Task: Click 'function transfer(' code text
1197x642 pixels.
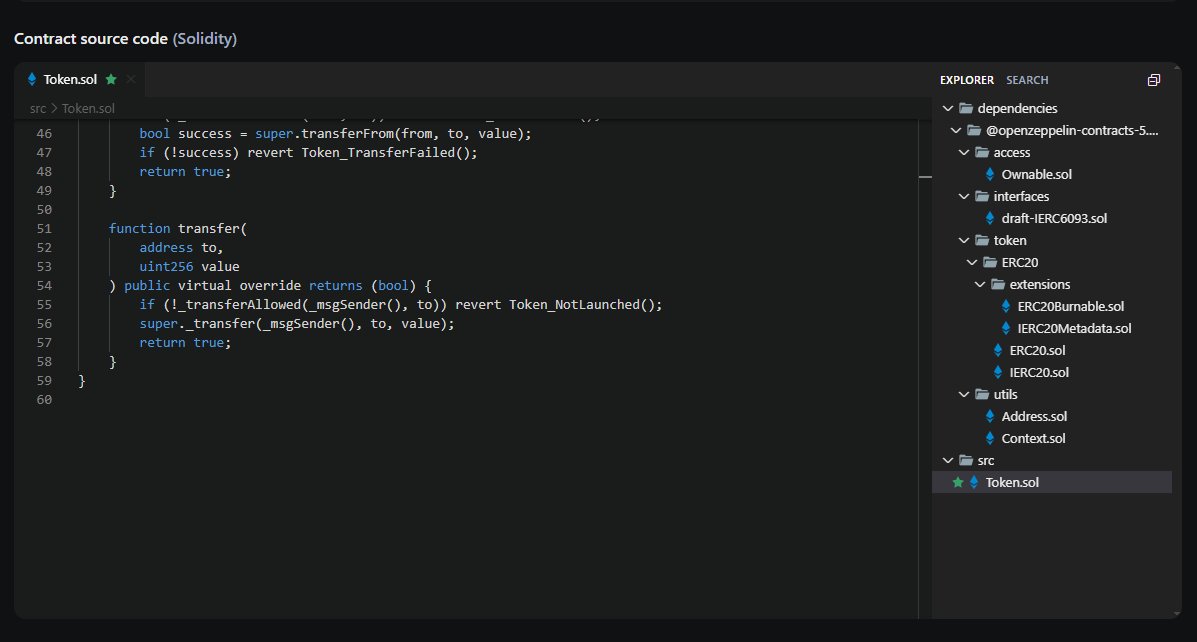Action: (x=178, y=228)
